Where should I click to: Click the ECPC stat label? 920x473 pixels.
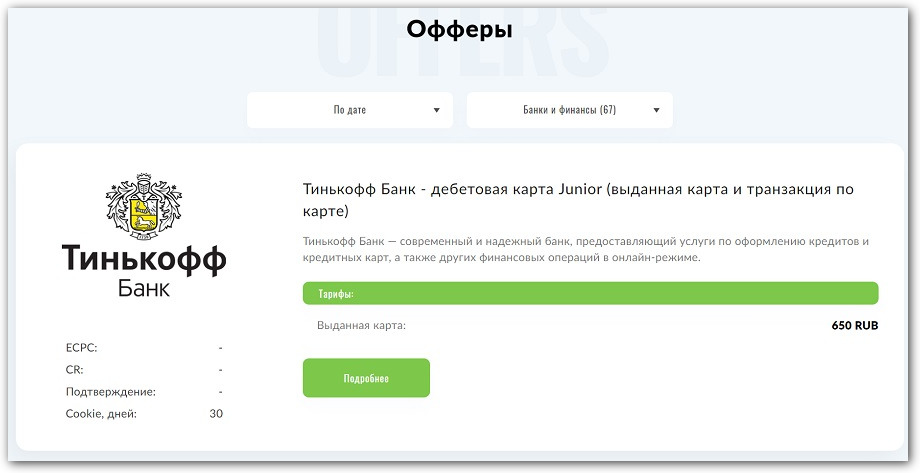(x=82, y=348)
